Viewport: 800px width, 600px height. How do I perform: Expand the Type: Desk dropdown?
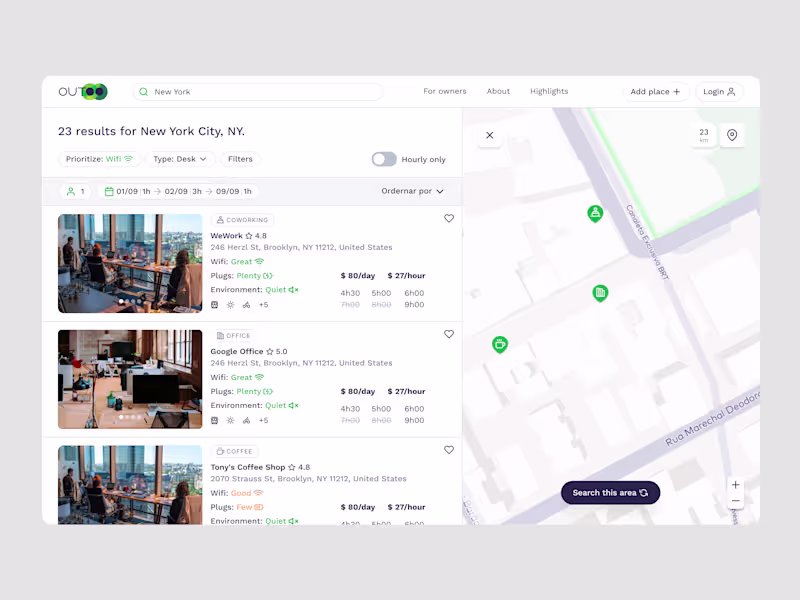[x=180, y=159]
